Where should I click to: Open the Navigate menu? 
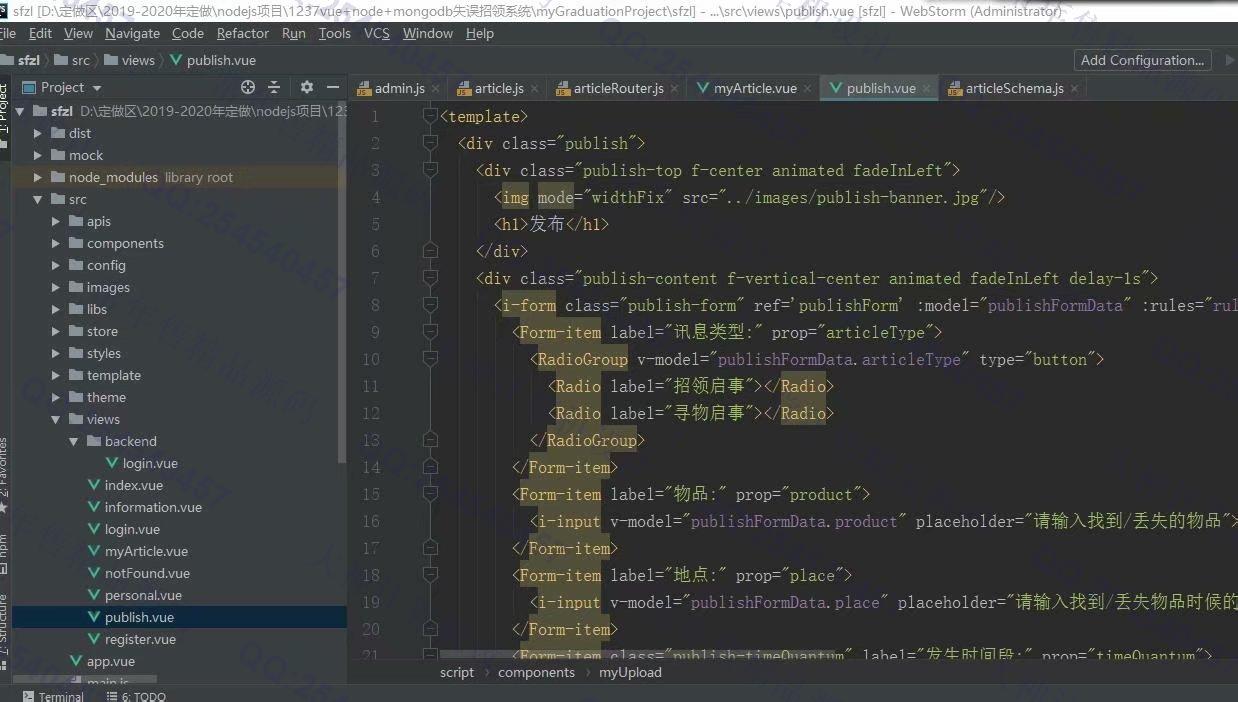(132, 33)
